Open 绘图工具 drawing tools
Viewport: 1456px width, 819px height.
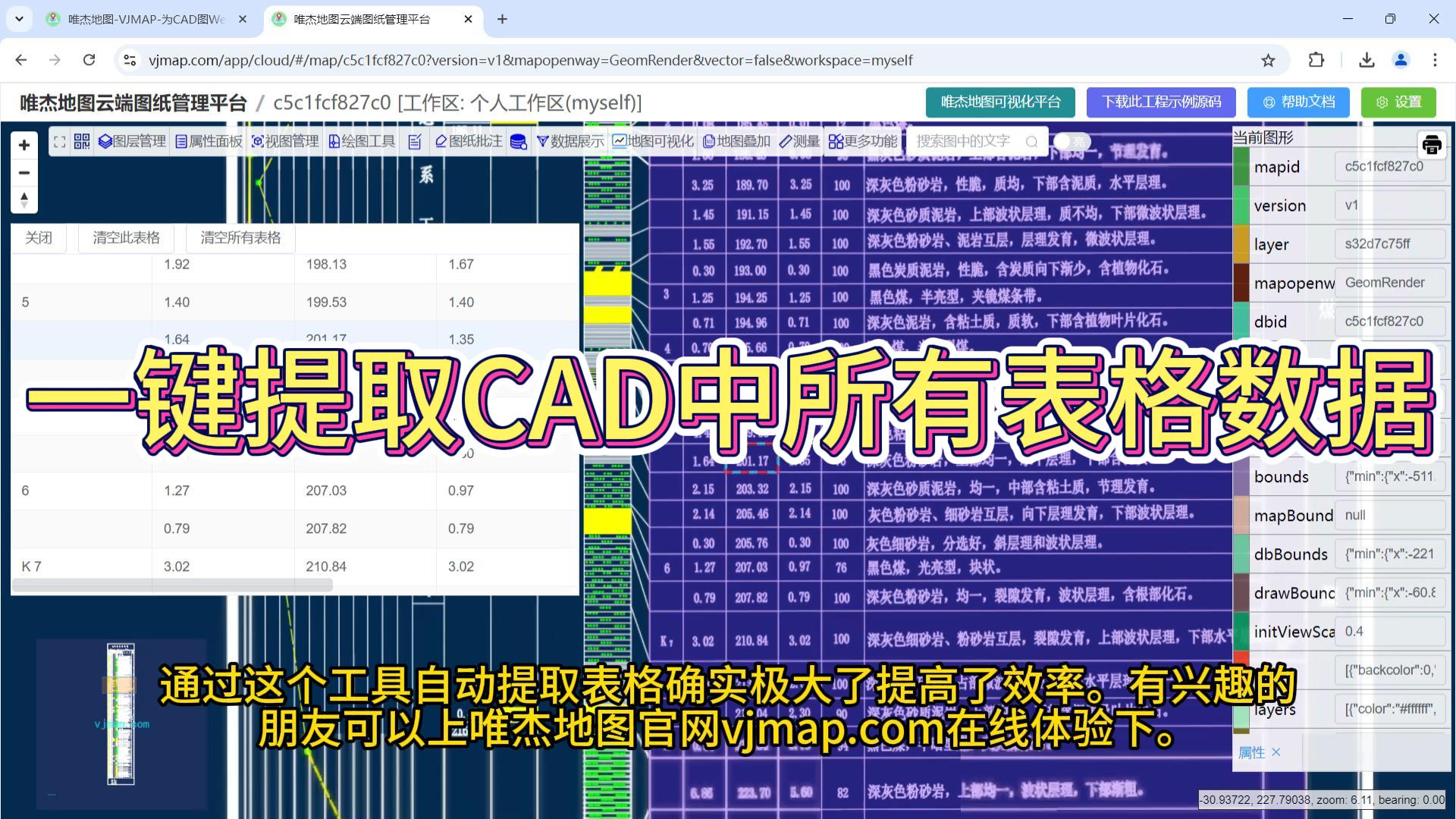click(362, 141)
